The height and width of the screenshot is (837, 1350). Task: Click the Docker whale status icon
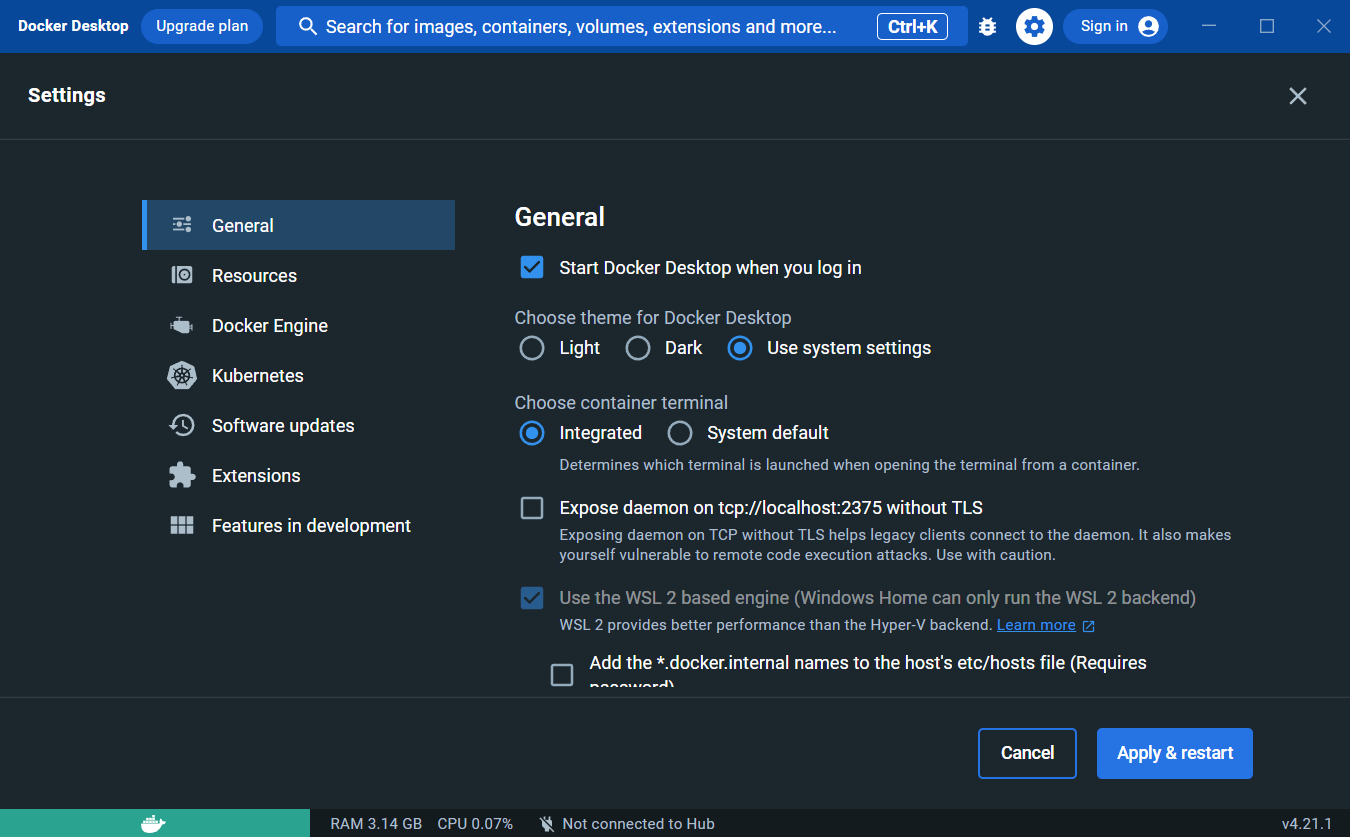click(x=152, y=823)
